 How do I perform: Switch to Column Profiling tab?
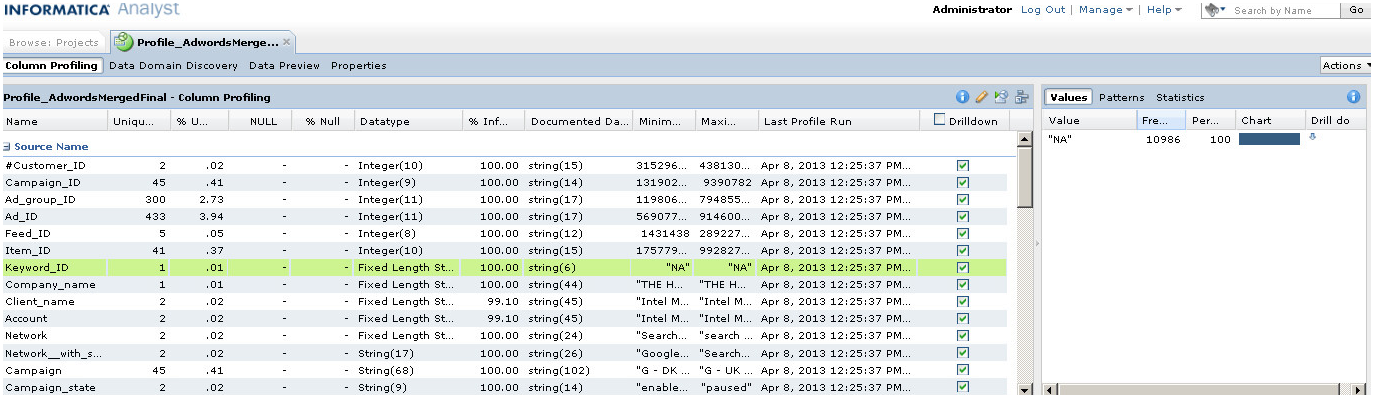tap(52, 65)
